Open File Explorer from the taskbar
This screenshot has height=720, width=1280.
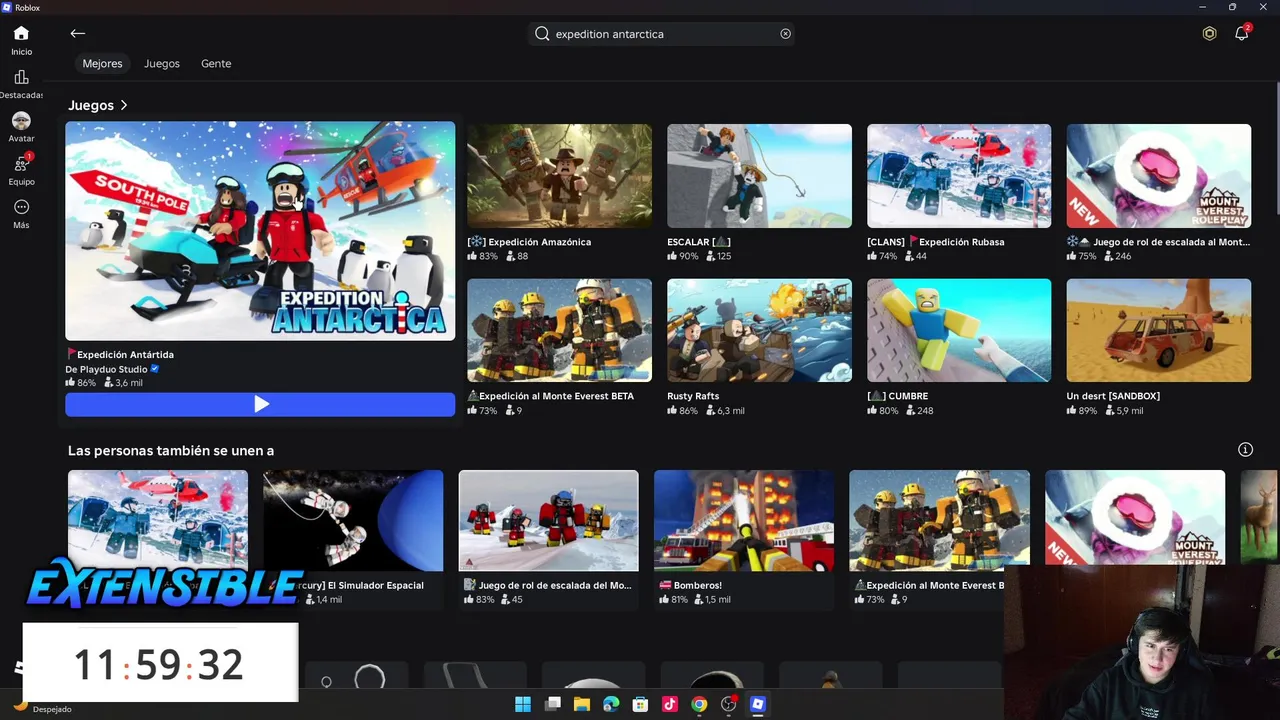(x=581, y=704)
